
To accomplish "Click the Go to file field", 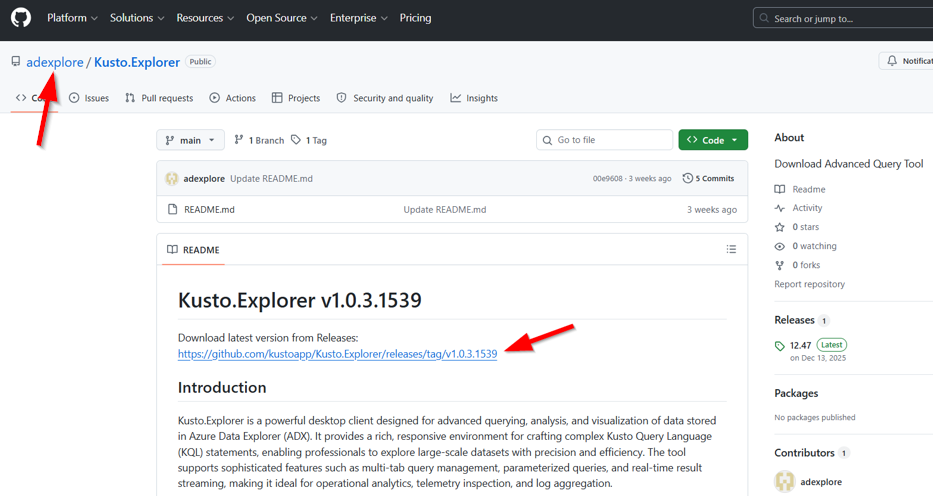I will [605, 140].
